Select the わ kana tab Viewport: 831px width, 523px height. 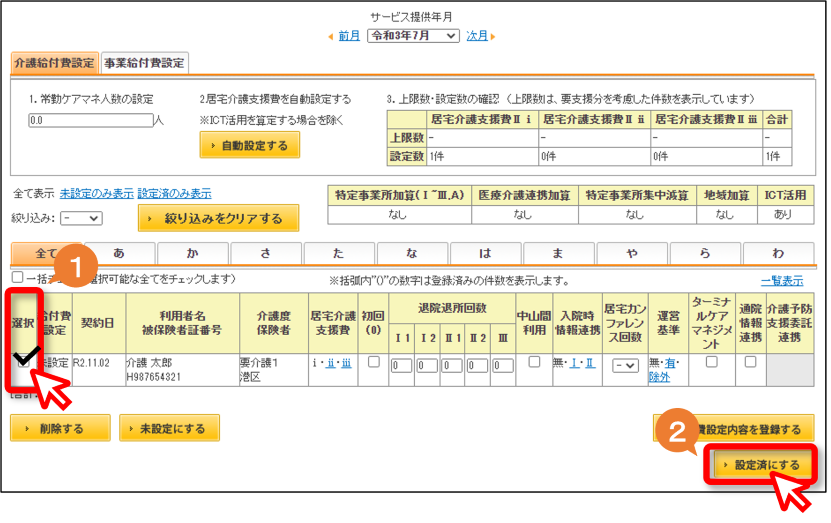(778, 253)
